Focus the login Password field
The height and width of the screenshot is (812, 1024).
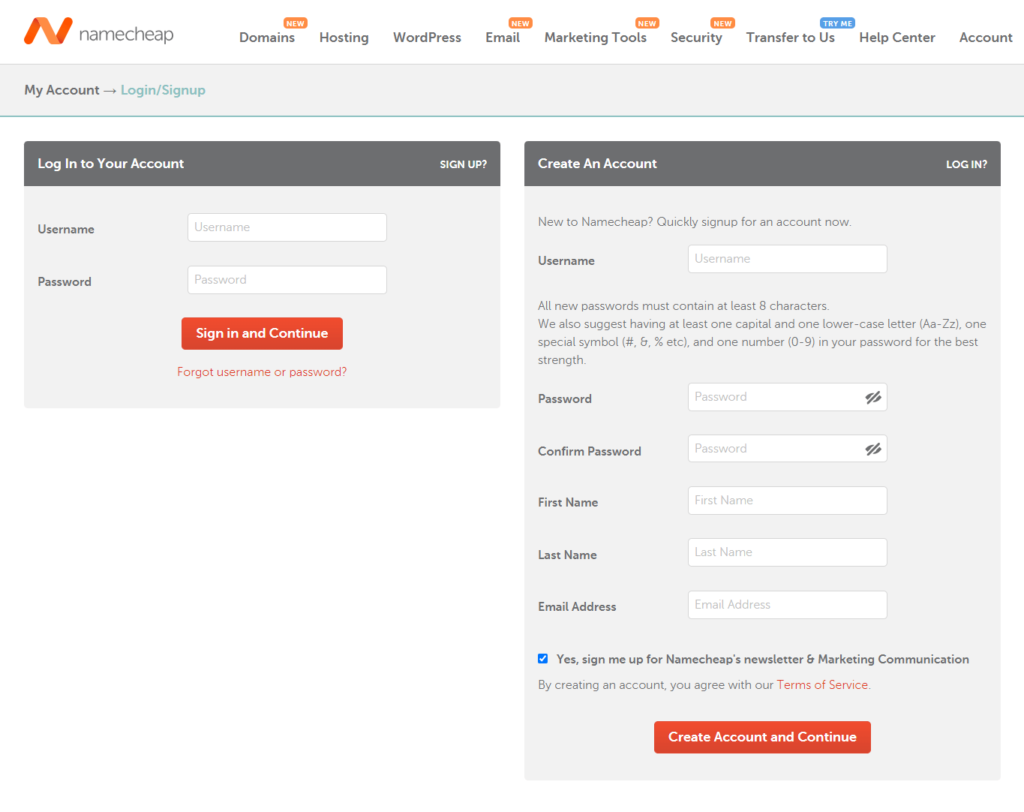tap(287, 280)
